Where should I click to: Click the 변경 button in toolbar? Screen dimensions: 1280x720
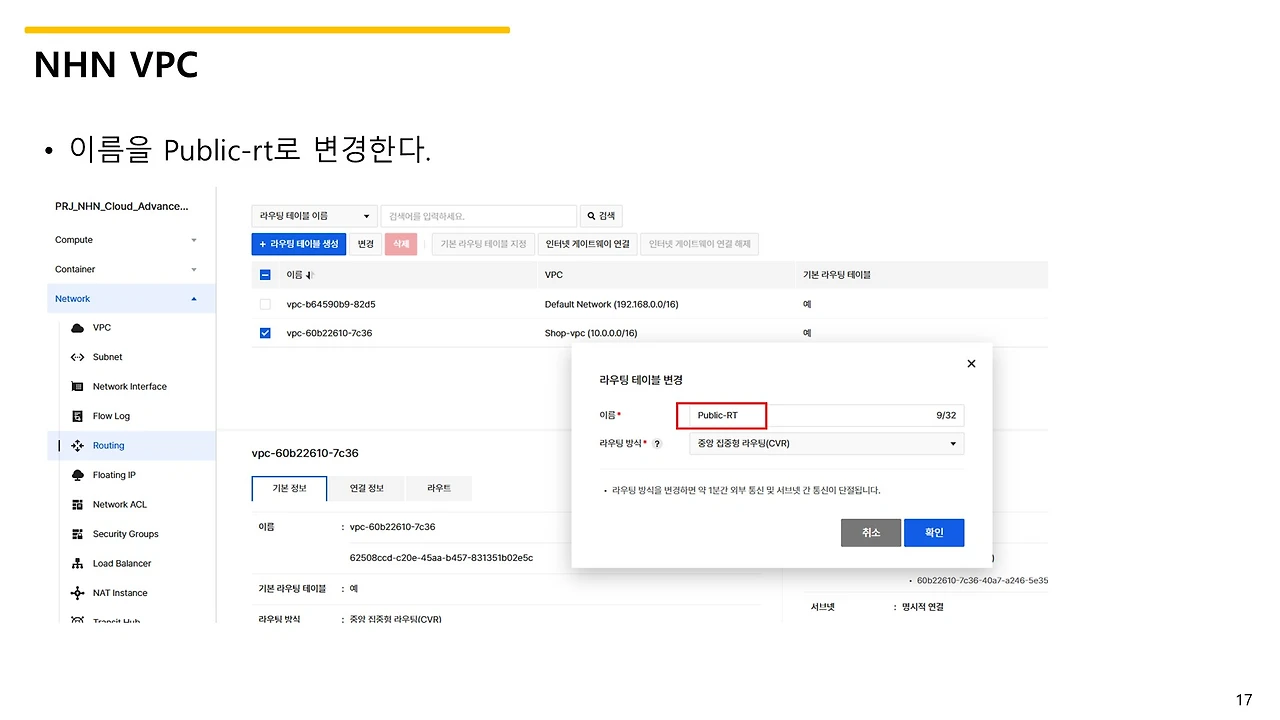(366, 244)
